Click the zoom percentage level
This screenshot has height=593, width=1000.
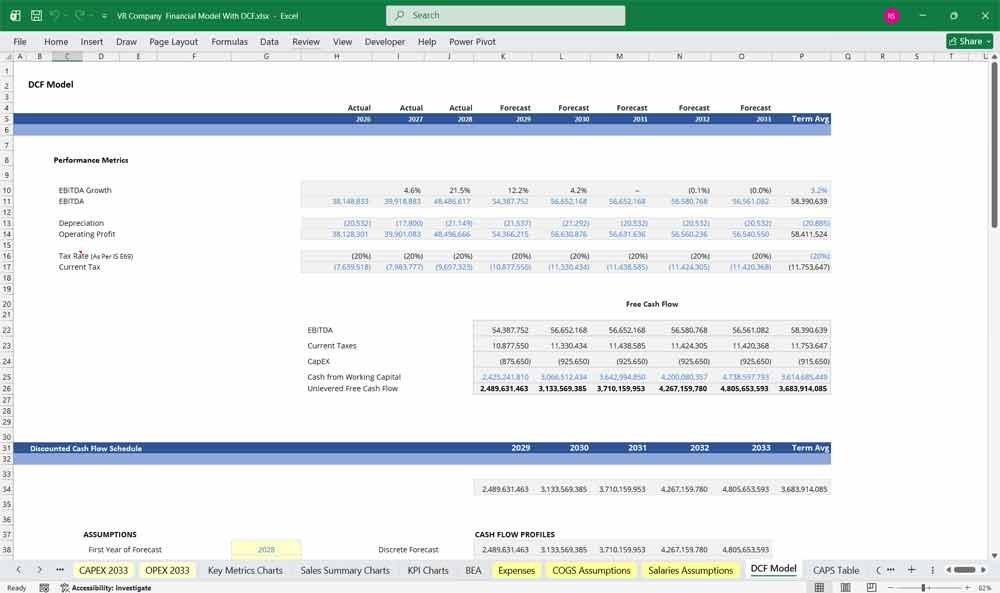(x=985, y=587)
